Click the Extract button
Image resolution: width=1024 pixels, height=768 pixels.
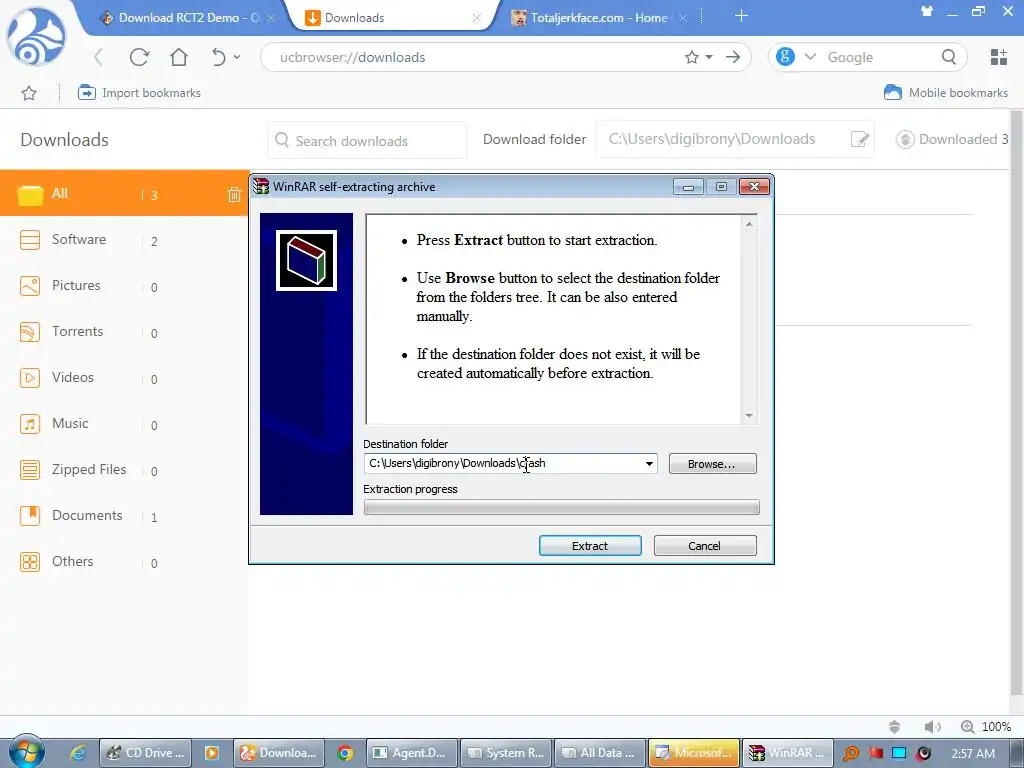click(x=590, y=546)
